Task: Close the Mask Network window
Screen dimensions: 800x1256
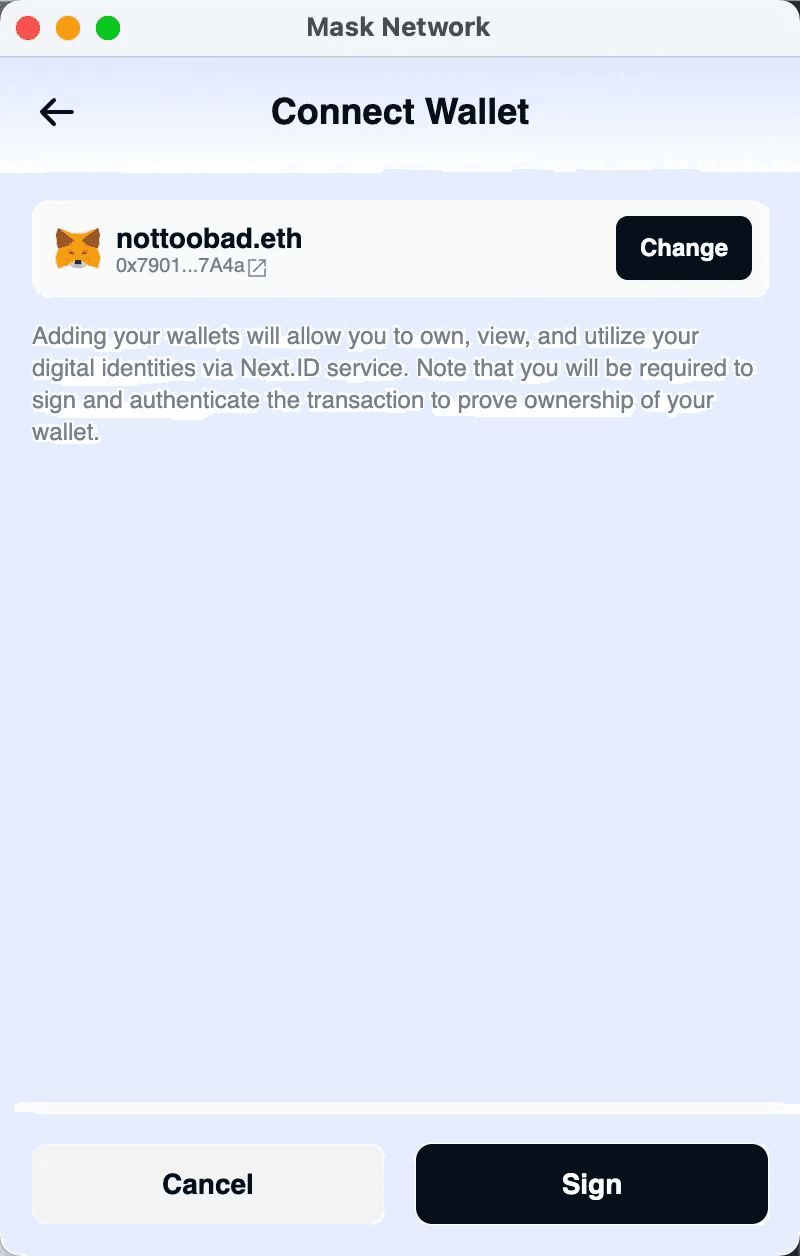Action: click(x=28, y=28)
